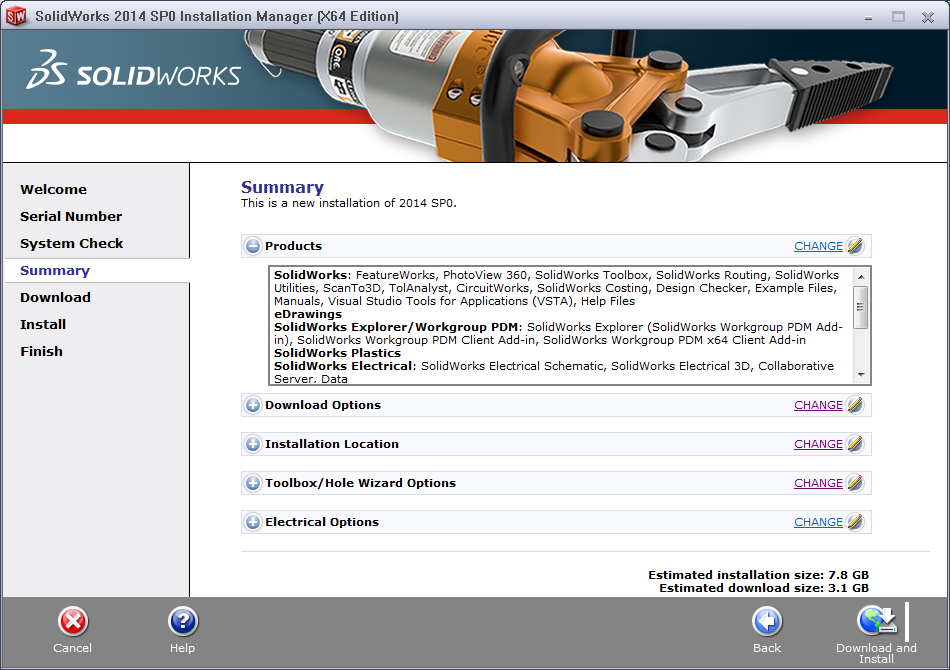
Task: Start Download and Install globe icon
Action: coord(876,621)
